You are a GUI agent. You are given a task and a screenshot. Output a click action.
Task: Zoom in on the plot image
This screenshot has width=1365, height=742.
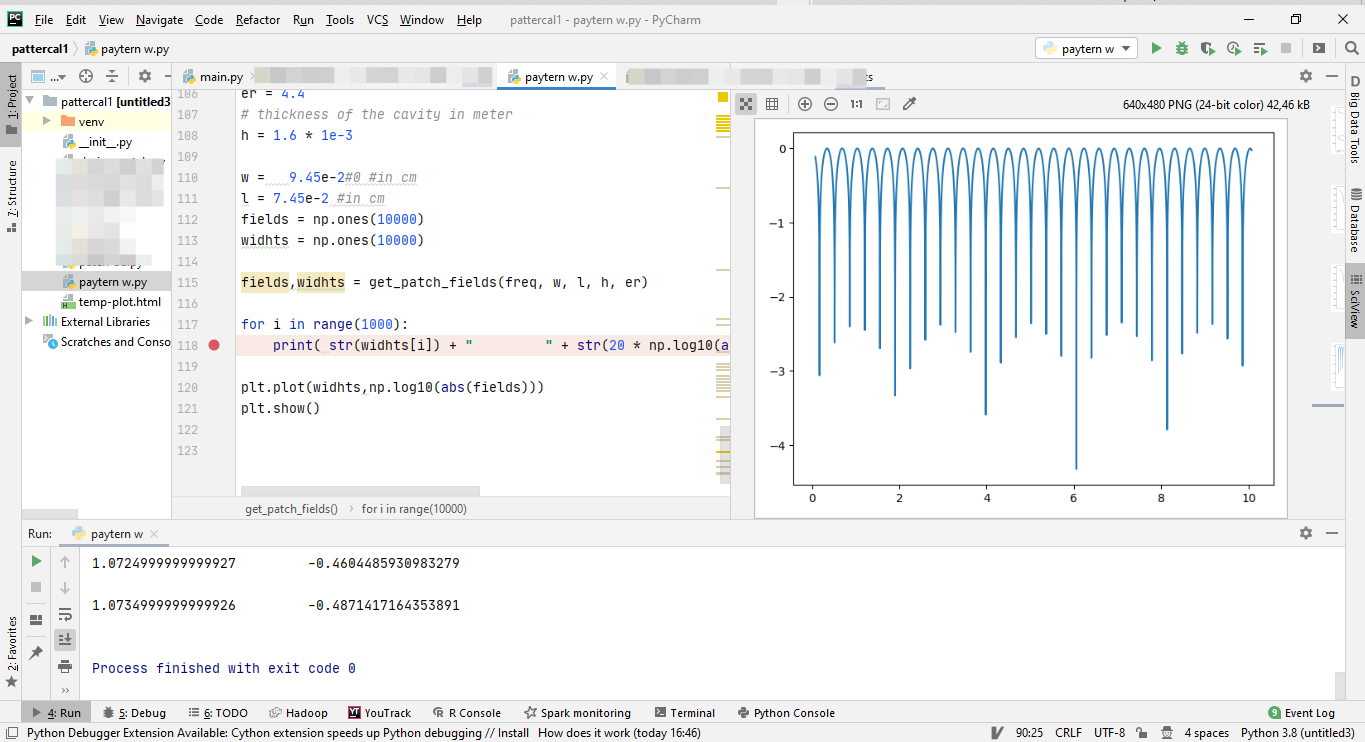coord(805,104)
